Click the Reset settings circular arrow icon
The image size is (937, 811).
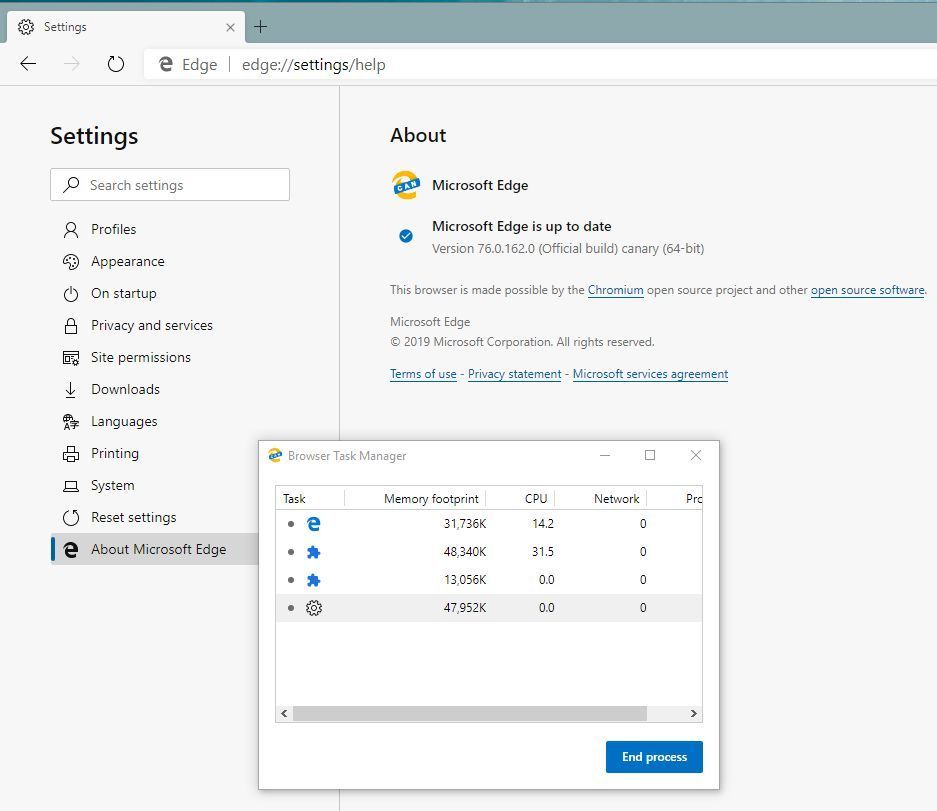(71, 518)
